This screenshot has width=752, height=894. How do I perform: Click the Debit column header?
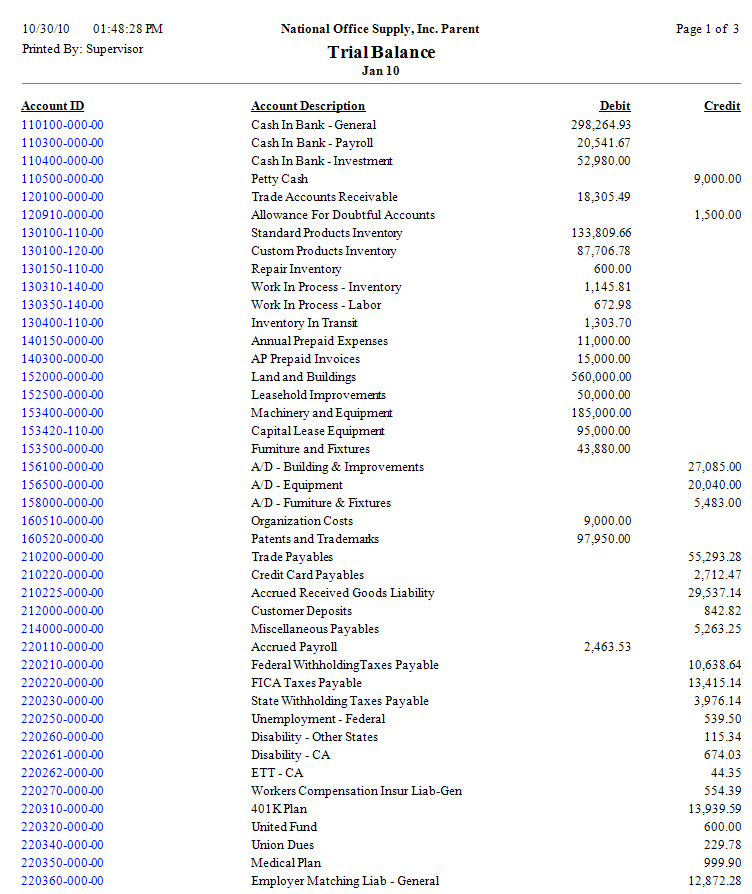pos(615,106)
